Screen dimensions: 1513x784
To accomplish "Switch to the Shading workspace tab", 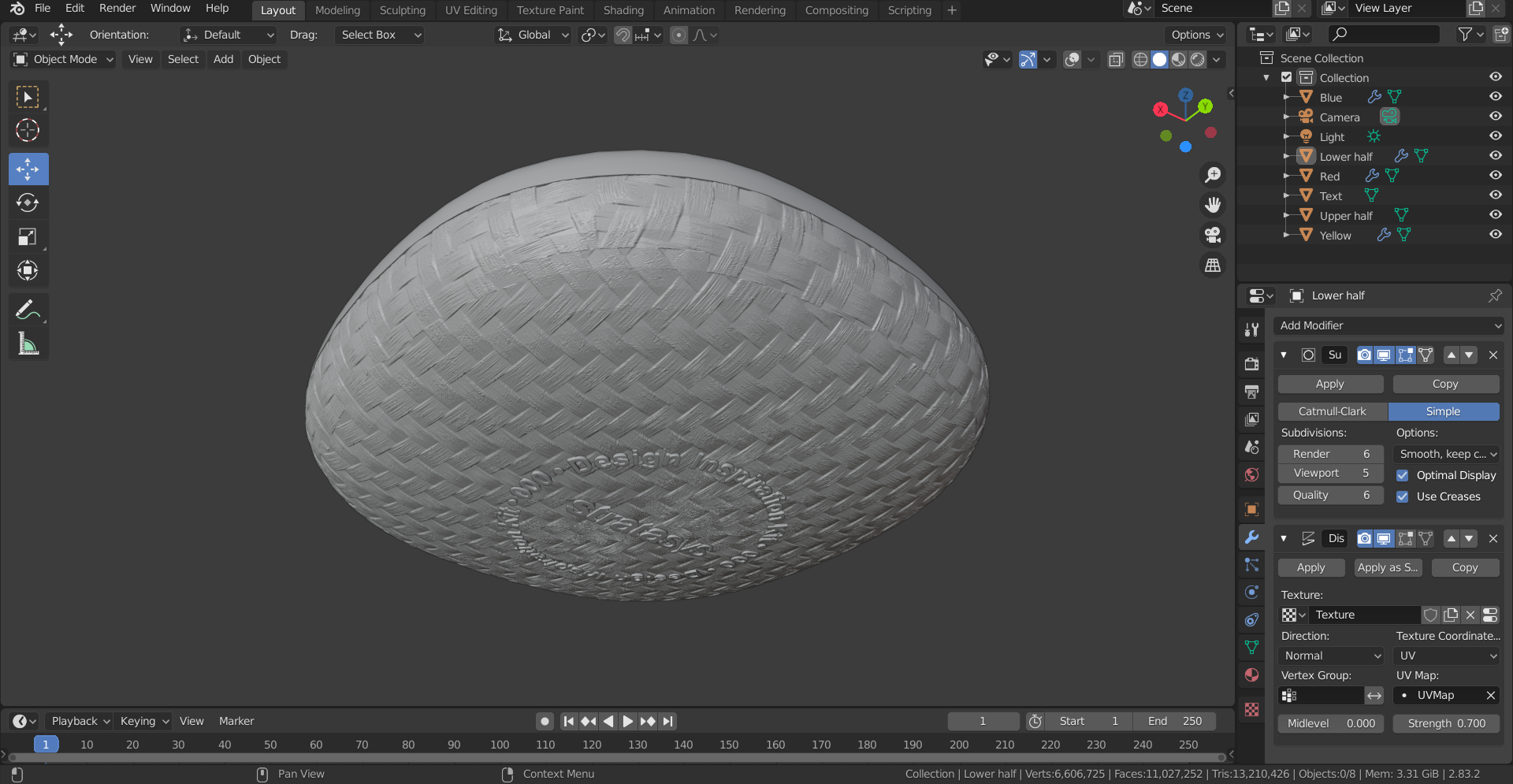I will coord(623,10).
